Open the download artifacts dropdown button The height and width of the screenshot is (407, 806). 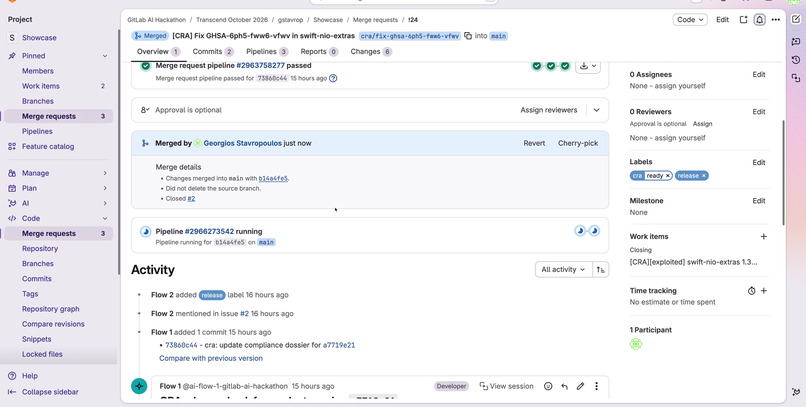(x=588, y=66)
